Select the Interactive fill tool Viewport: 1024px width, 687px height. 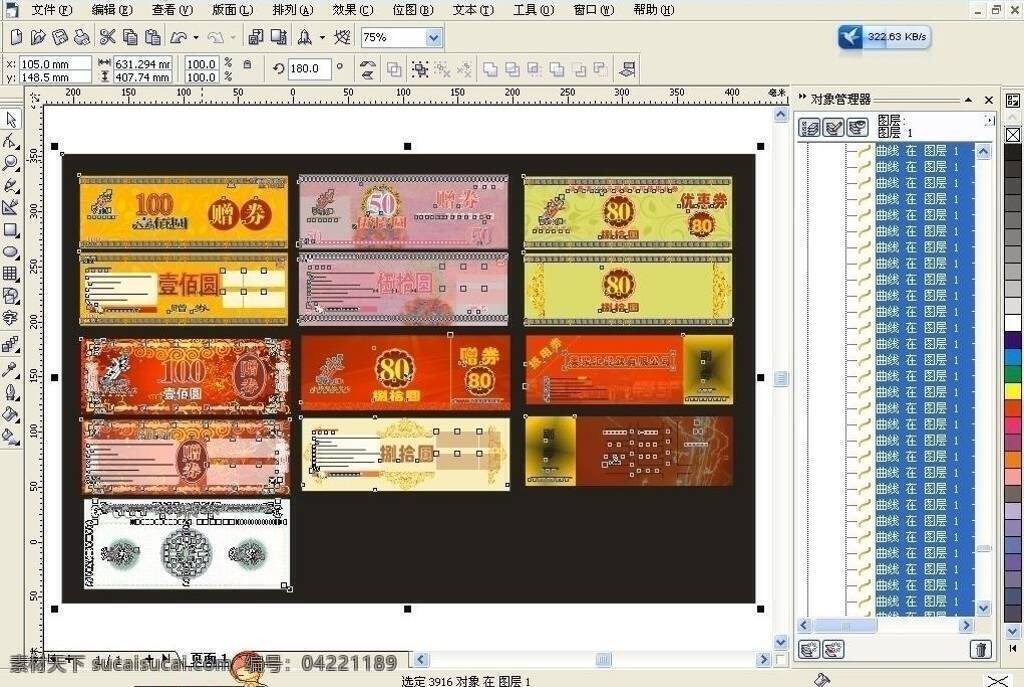pos(11,436)
